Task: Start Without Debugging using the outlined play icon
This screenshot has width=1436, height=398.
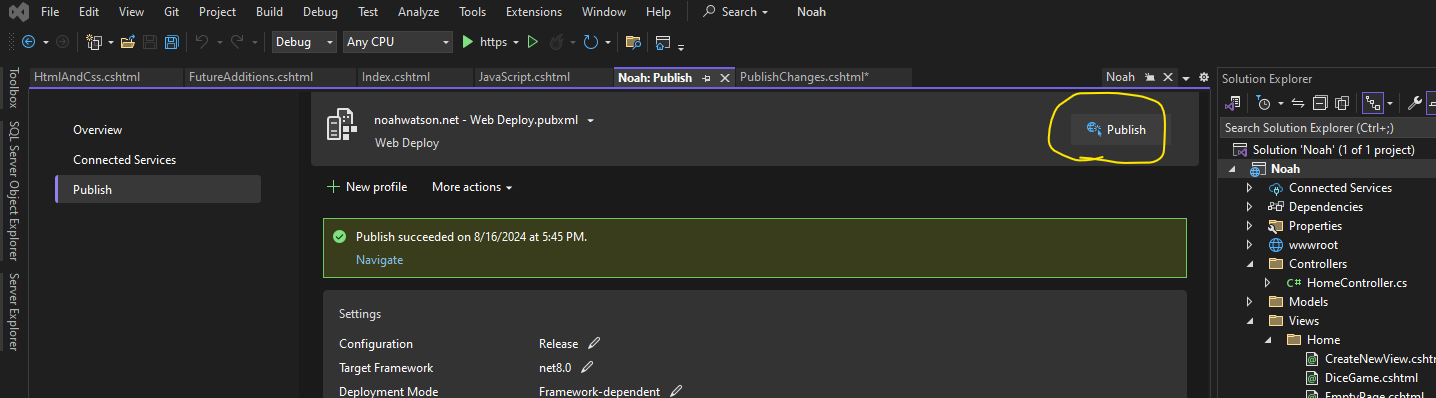Action: pos(533,42)
